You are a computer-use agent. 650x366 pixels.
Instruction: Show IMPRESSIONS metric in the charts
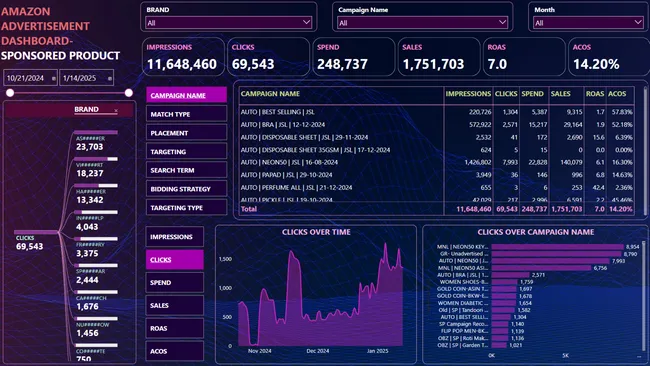[175, 237]
